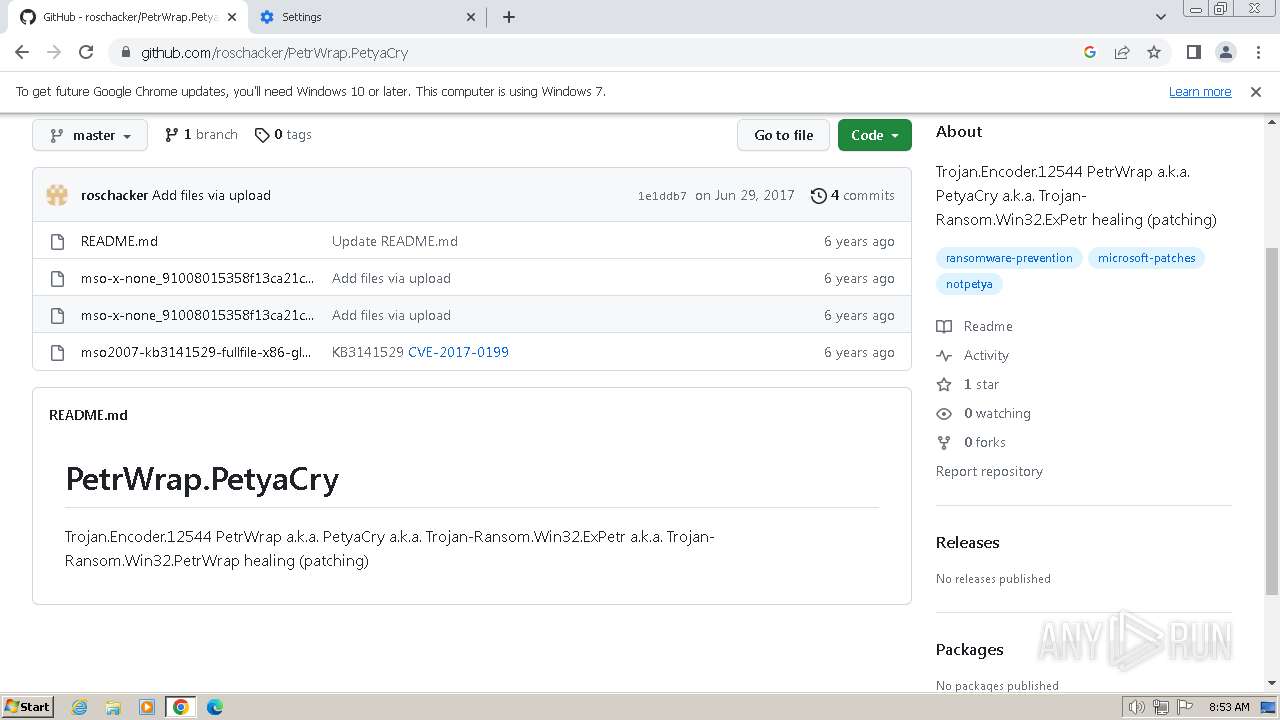Select the ransomware-prevention topic tag

point(1009,258)
